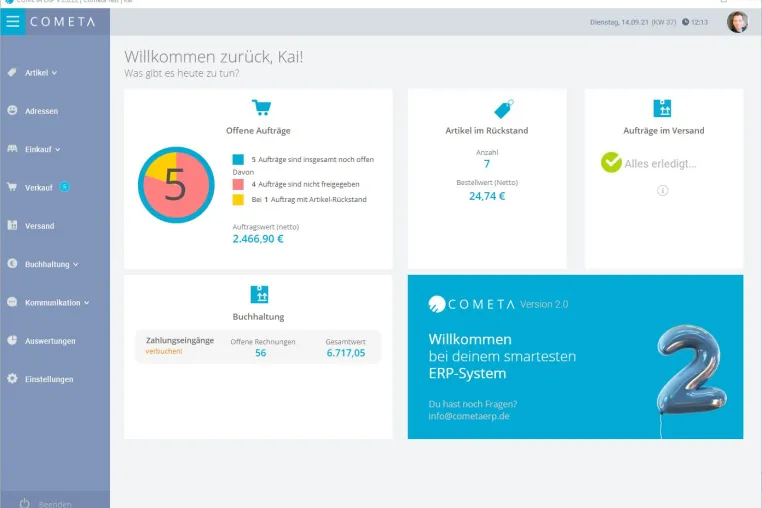This screenshot has height=508, width=762.
Task: Click the shopping cart icon above Offene Aufträge
Action: (261, 107)
